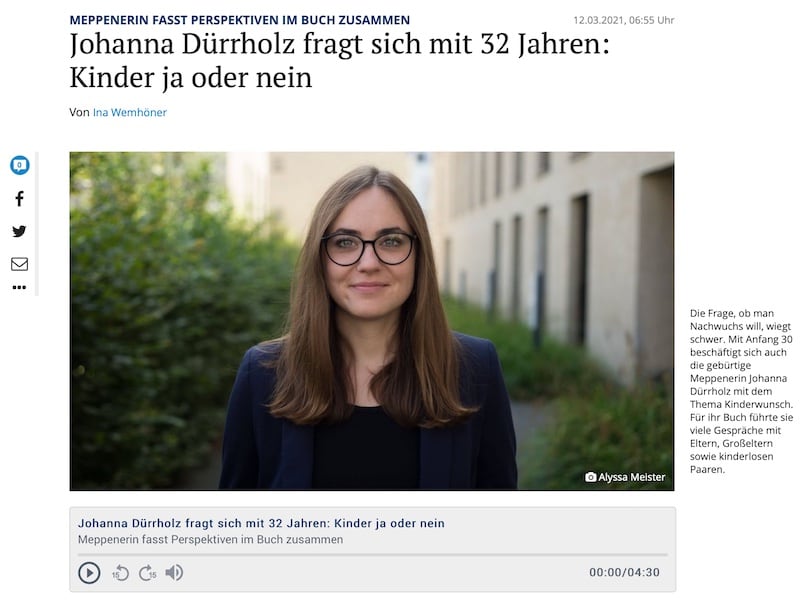Click the audio progress bar

[x=372, y=554]
